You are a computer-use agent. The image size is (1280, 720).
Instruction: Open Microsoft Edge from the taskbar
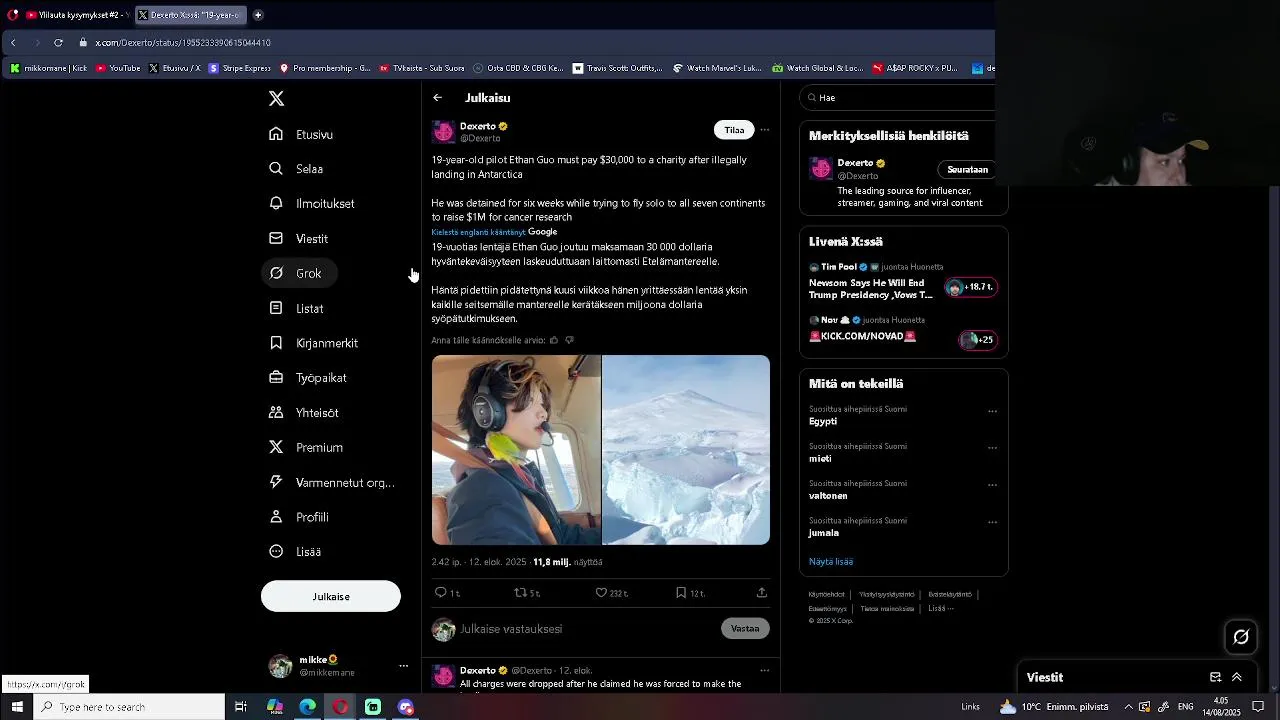coord(308,707)
